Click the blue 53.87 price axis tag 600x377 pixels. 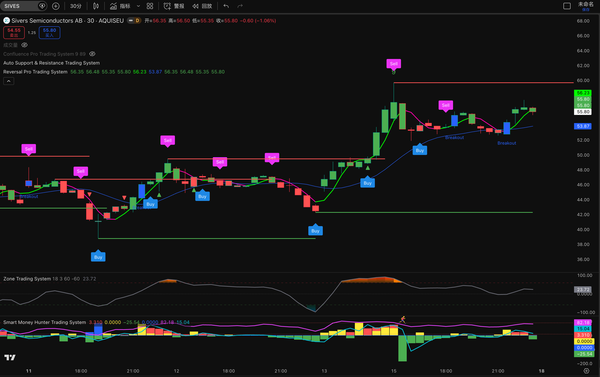pyautogui.click(x=583, y=126)
